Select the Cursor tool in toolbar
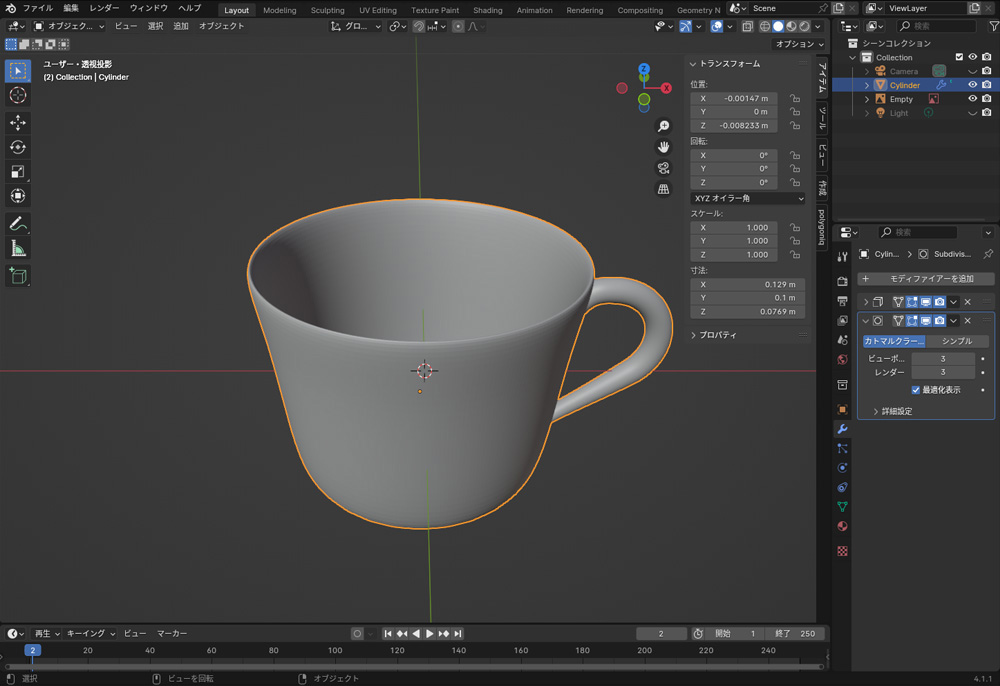The image size is (1000, 686). (x=17, y=95)
